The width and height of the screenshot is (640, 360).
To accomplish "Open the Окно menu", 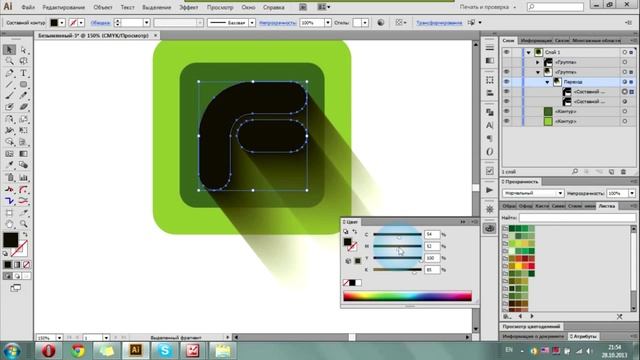I will 248,7.
